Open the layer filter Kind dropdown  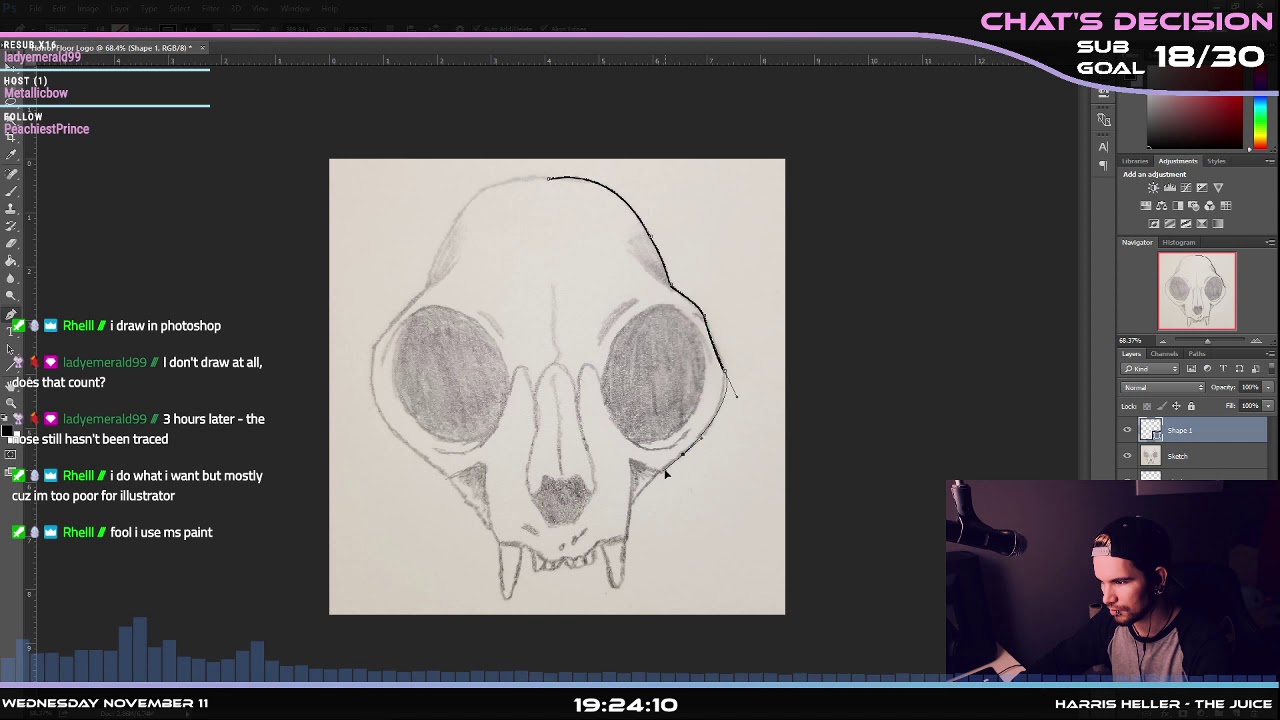1151,369
